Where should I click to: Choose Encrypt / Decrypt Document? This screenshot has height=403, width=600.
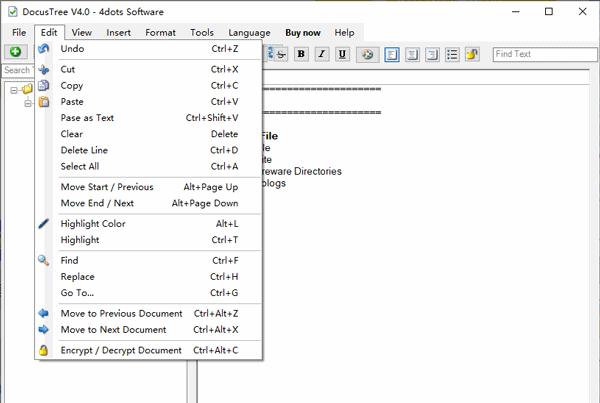(x=121, y=351)
